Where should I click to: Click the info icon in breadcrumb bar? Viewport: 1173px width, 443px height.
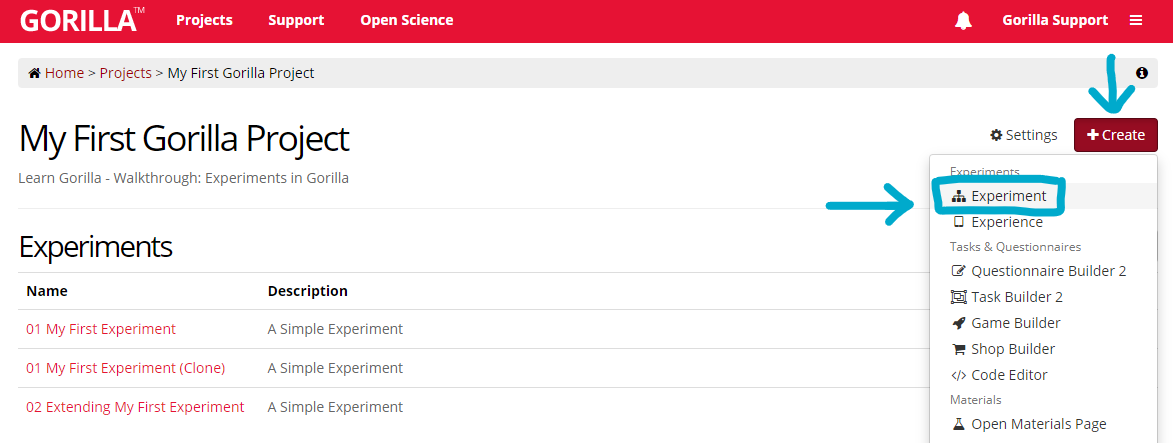[1142, 73]
